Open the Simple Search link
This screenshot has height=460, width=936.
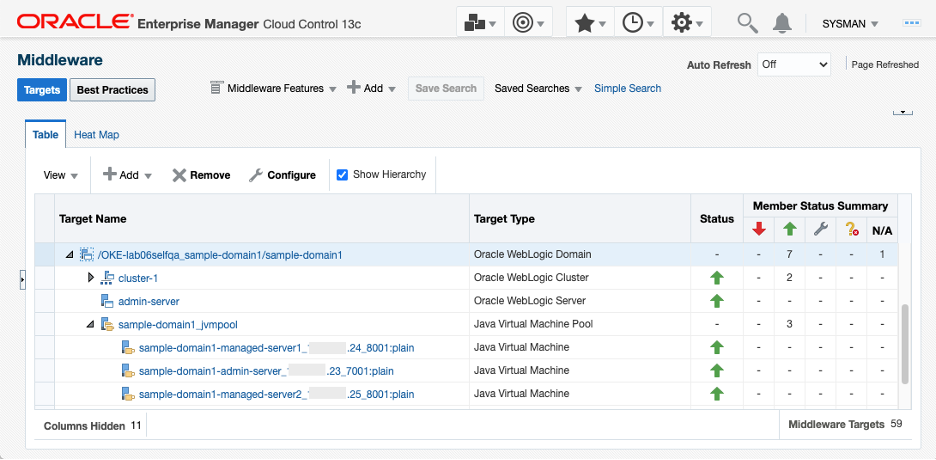coord(627,88)
